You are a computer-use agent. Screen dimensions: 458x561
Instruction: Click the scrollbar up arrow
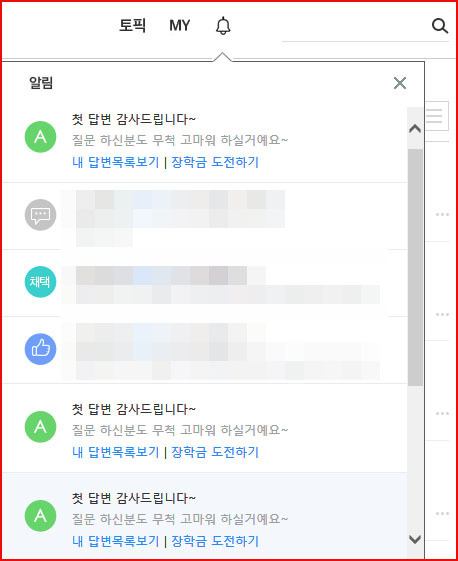click(415, 128)
